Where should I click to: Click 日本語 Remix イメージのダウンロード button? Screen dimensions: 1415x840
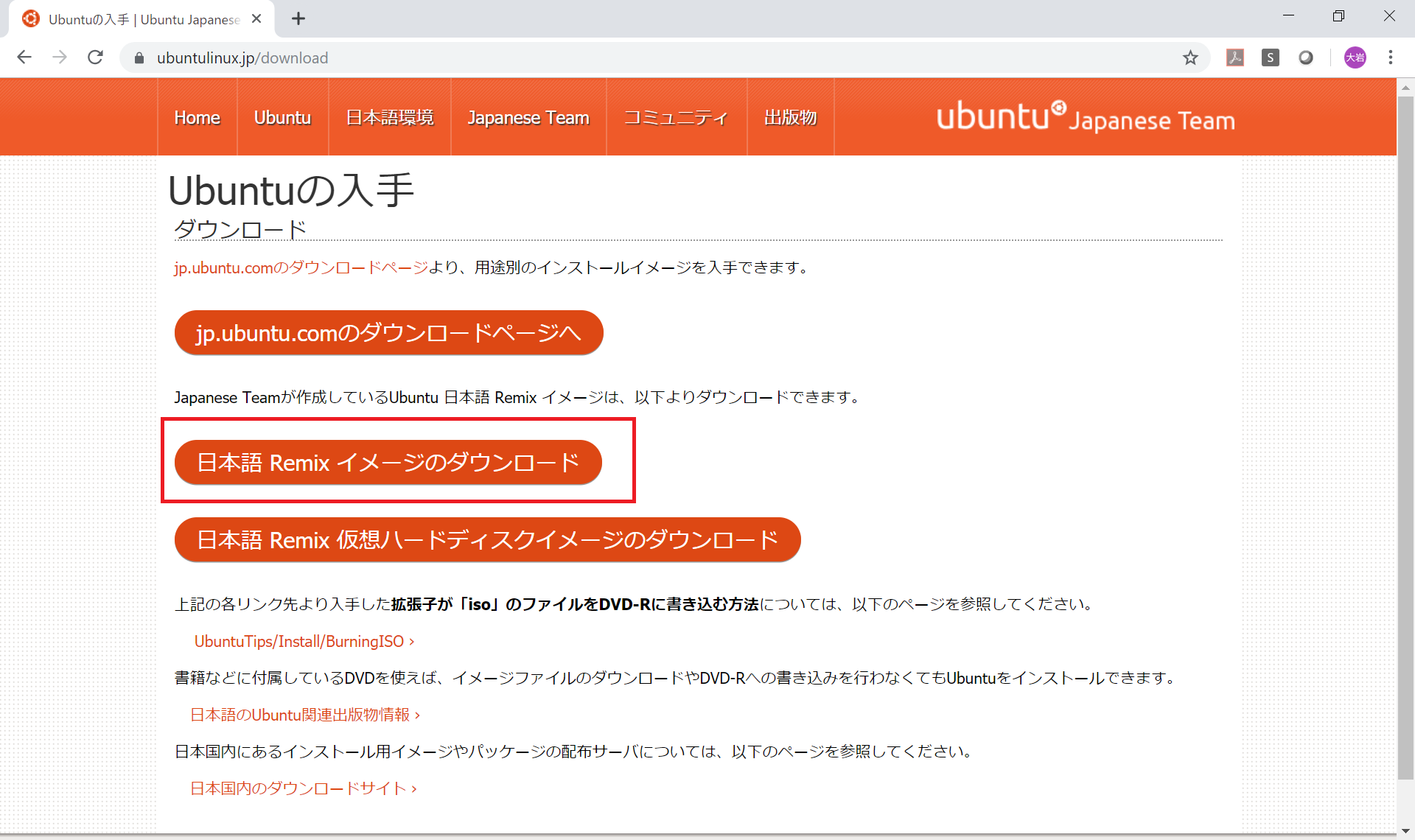pos(388,463)
